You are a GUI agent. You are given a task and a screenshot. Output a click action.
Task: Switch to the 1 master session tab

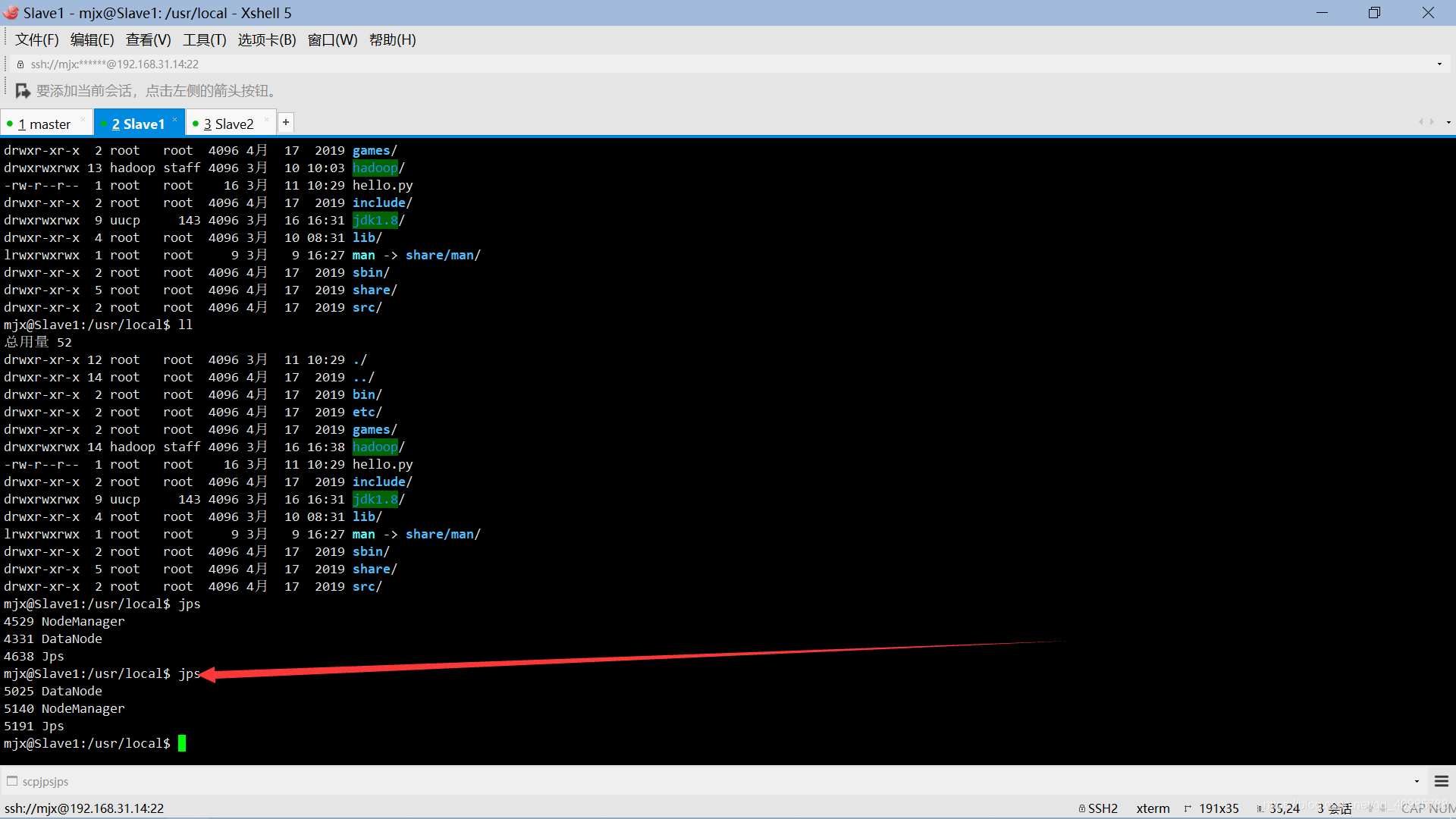[44, 124]
